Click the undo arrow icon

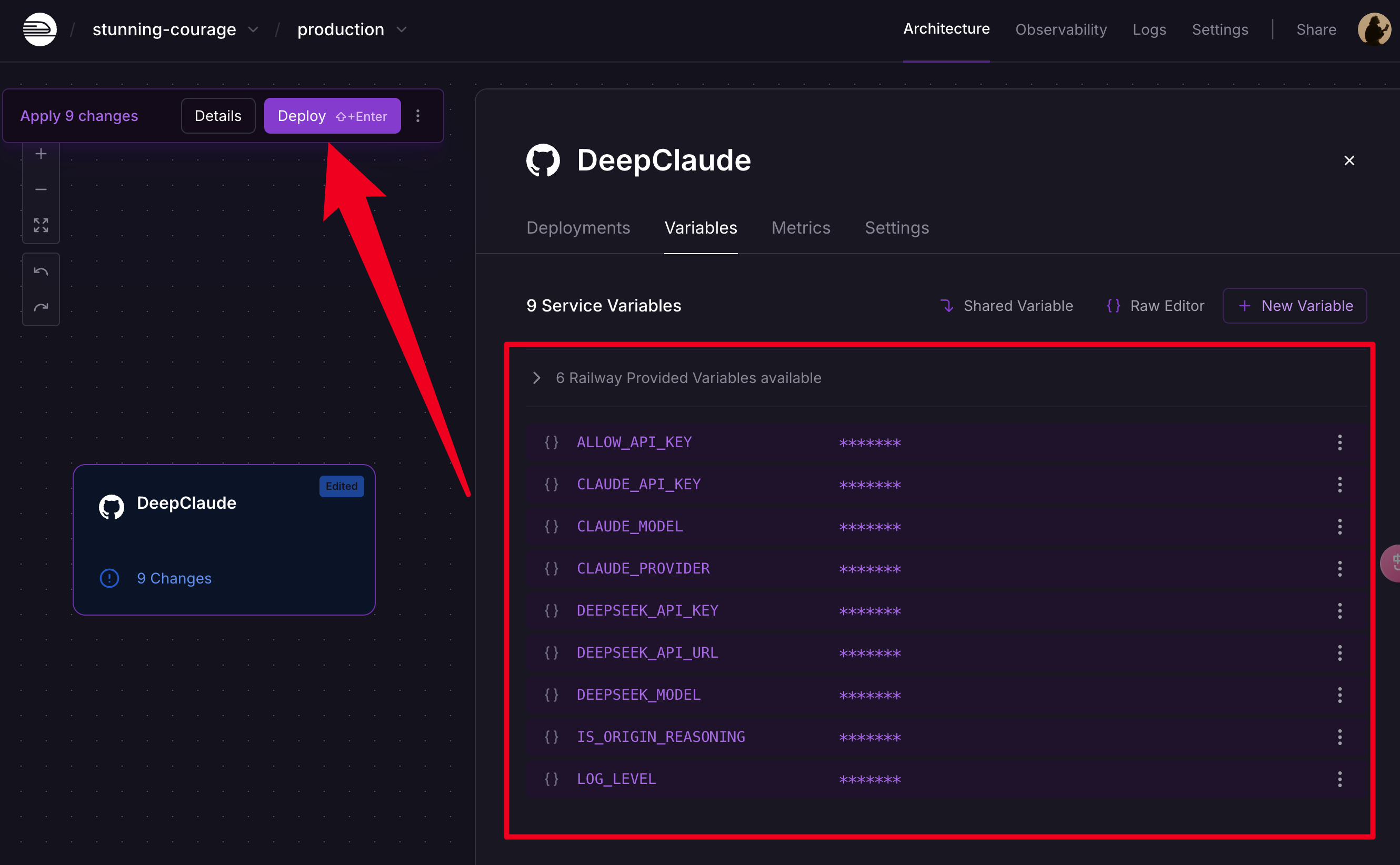(41, 271)
